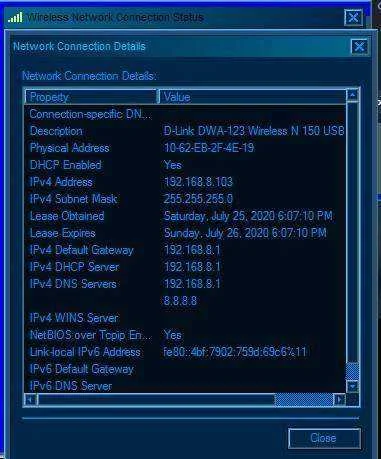381x459 pixels.
Task: Click the 192.168.8.103 value
Action: pos(198,182)
